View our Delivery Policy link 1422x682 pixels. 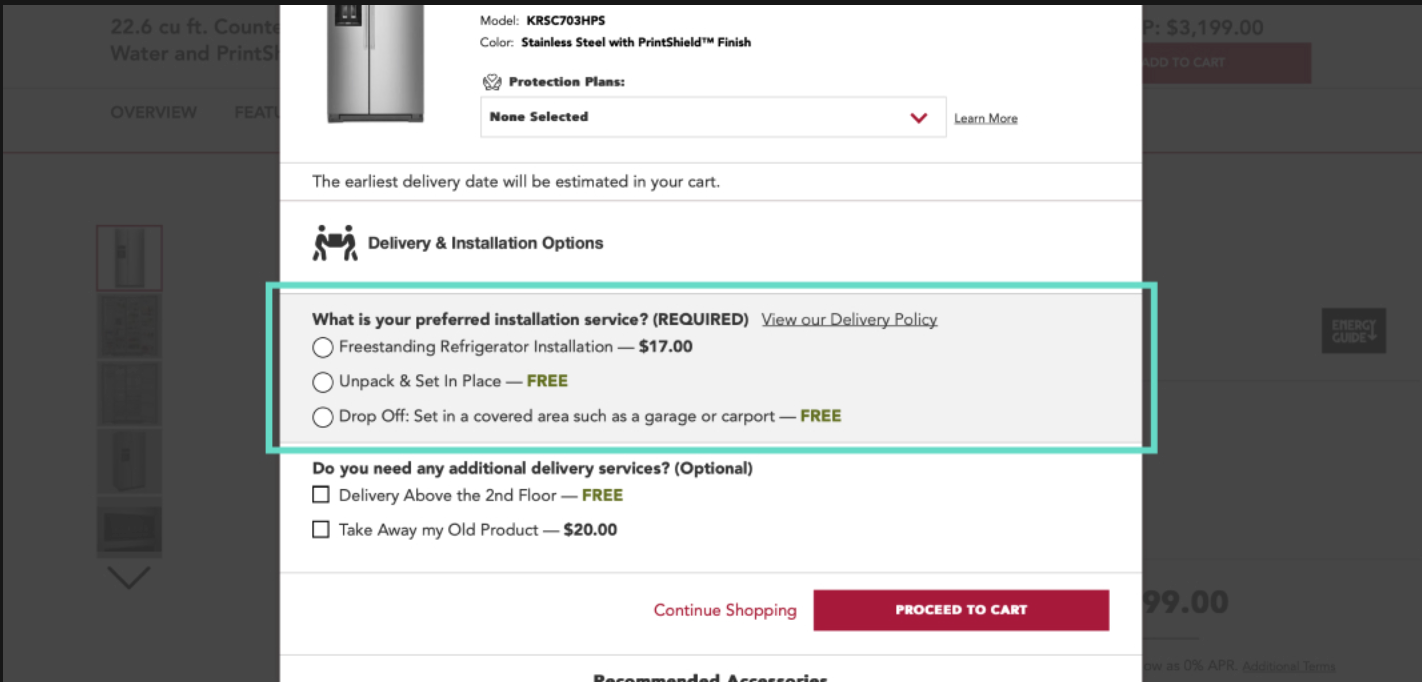(849, 320)
